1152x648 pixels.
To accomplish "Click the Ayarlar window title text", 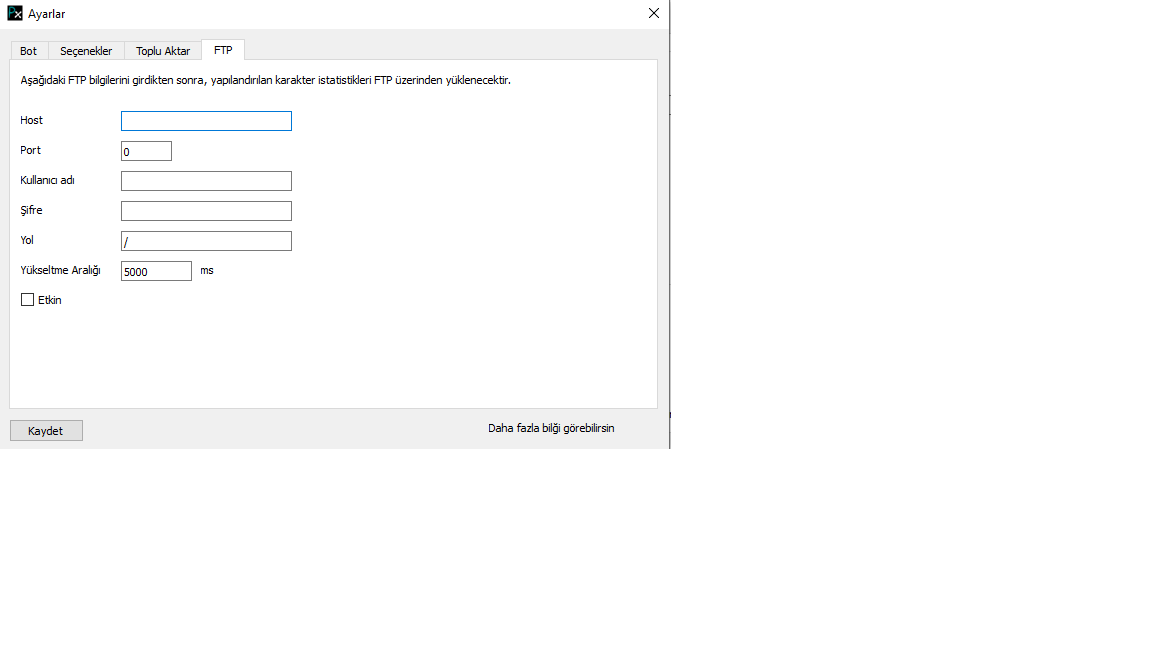I will 47,14.
